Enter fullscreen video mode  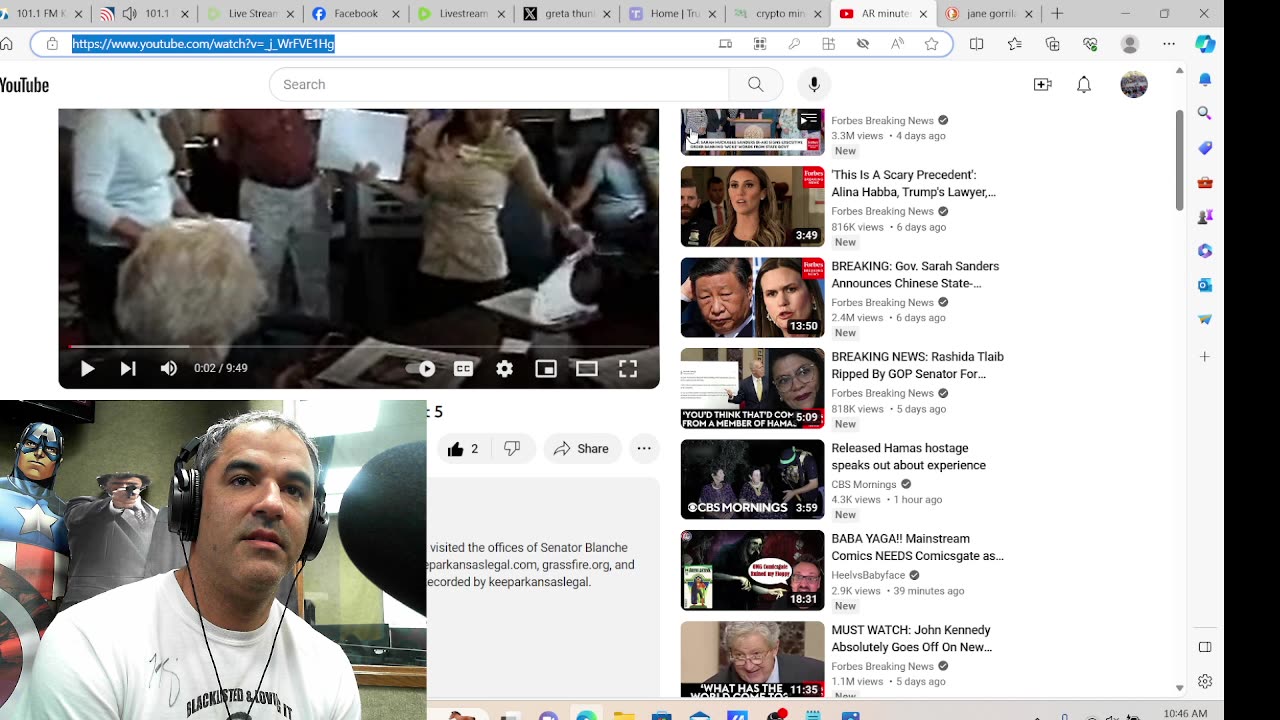[x=628, y=368]
